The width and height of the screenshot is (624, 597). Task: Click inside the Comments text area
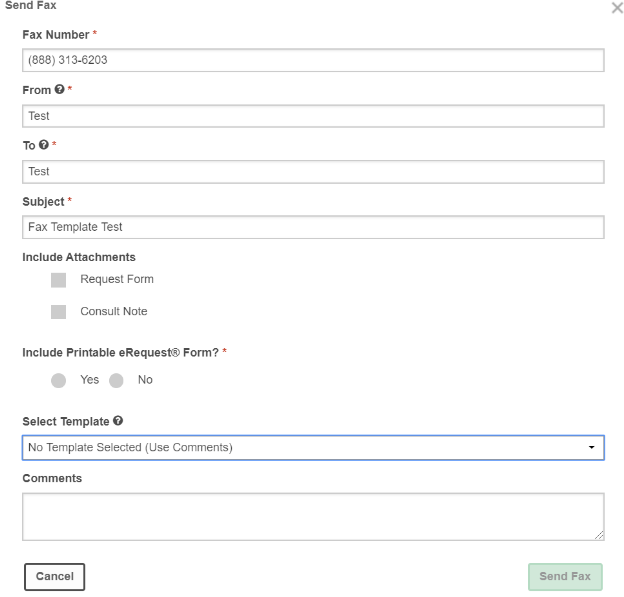click(x=313, y=517)
